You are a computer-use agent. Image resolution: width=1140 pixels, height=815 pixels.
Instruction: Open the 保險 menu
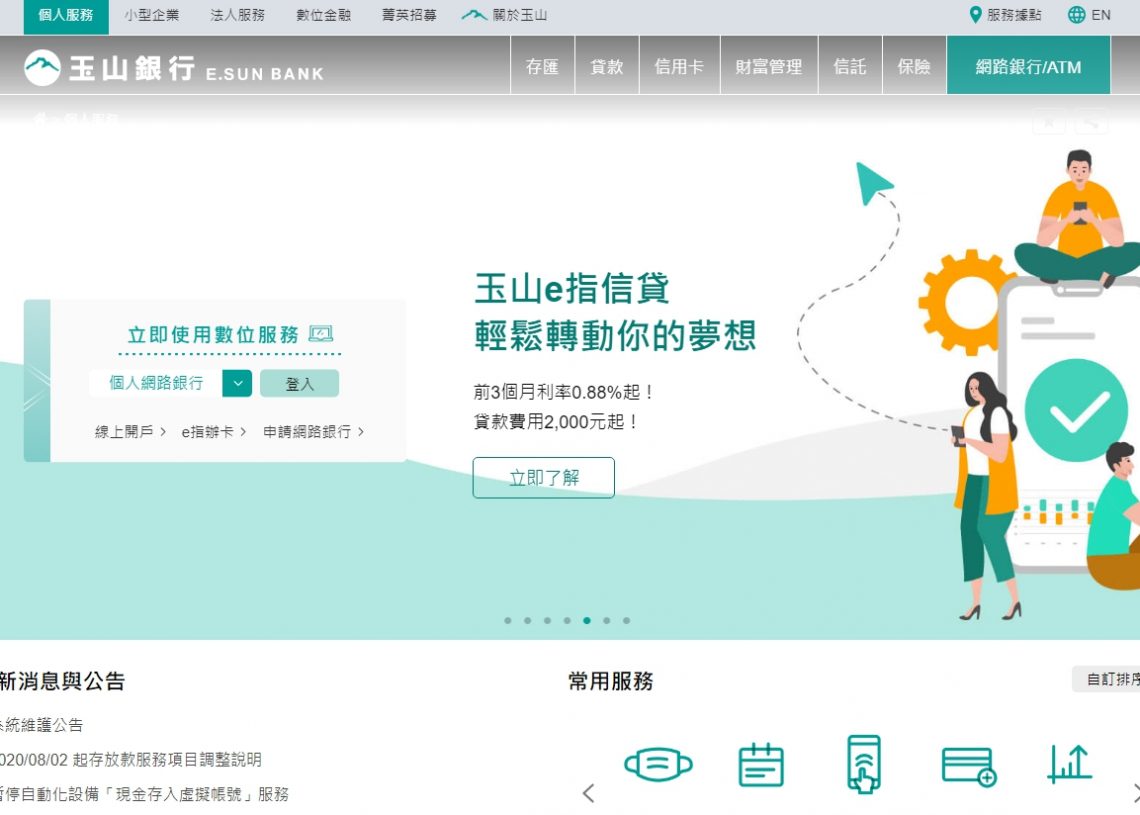pyautogui.click(x=914, y=66)
